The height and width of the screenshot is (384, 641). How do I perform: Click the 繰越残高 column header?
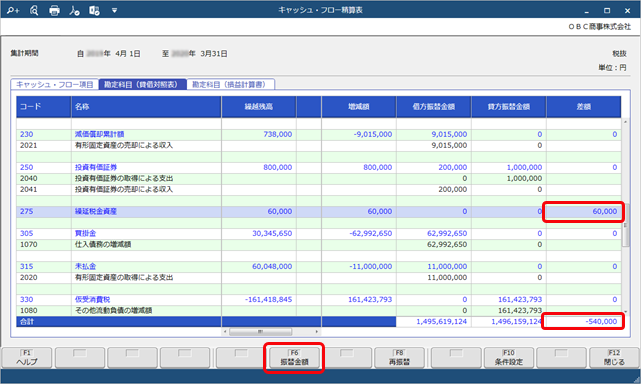tap(259, 107)
